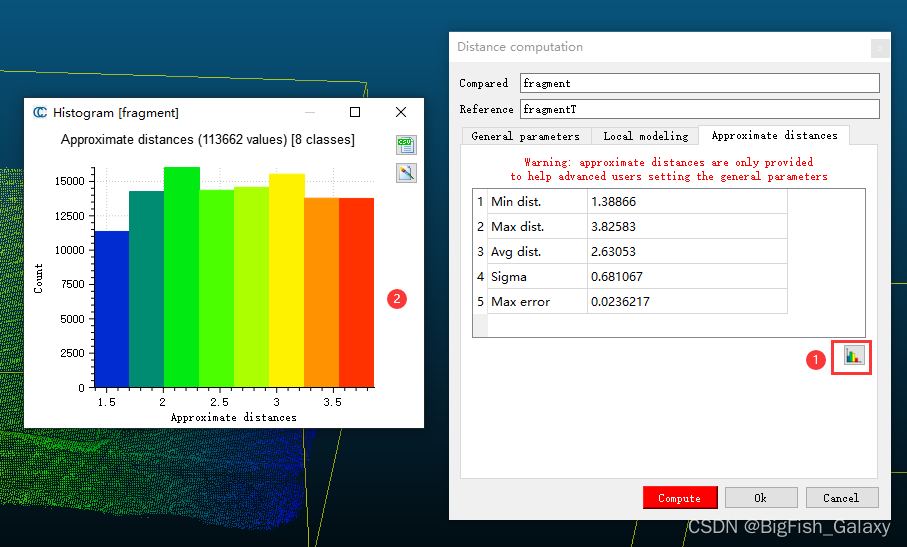Viewport: 907px width, 547px height.
Task: Select the Min dist. label cell
Action: point(537,202)
